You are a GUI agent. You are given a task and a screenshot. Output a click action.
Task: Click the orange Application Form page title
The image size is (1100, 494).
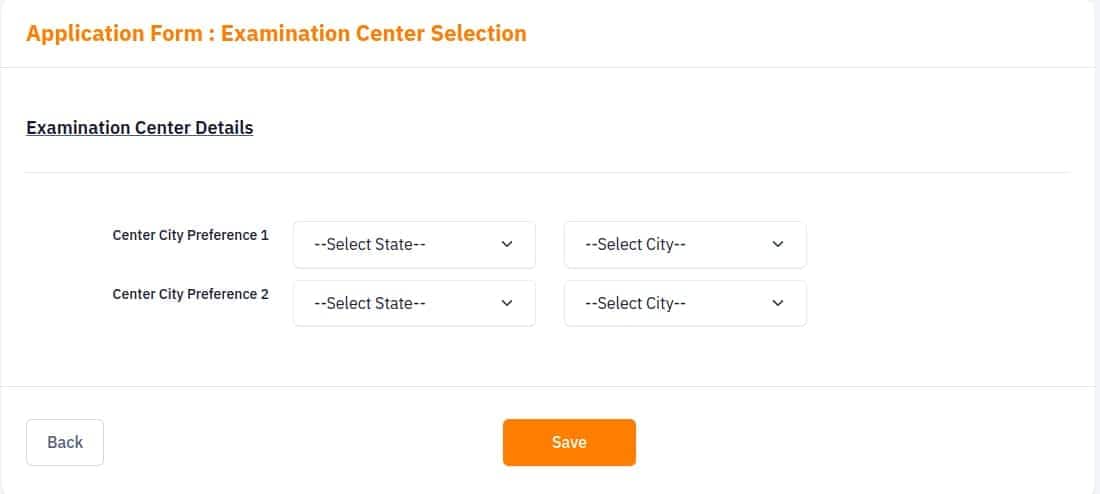tap(276, 34)
